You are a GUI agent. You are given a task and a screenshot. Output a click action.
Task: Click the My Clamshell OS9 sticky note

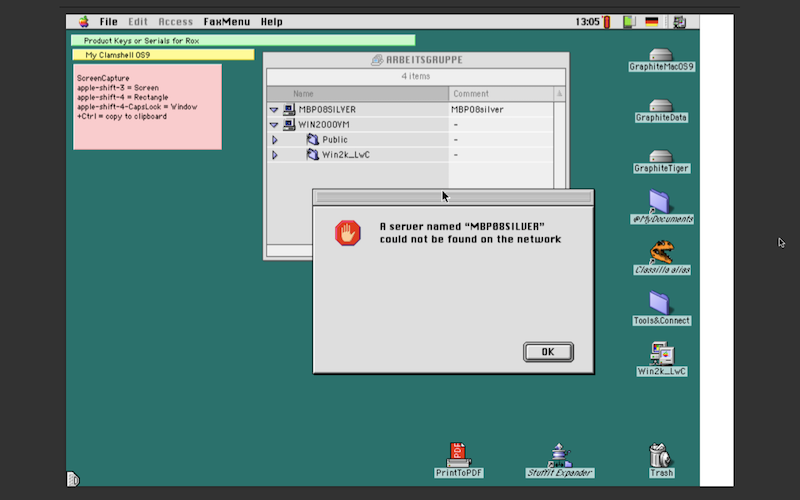pyautogui.click(x=163, y=55)
